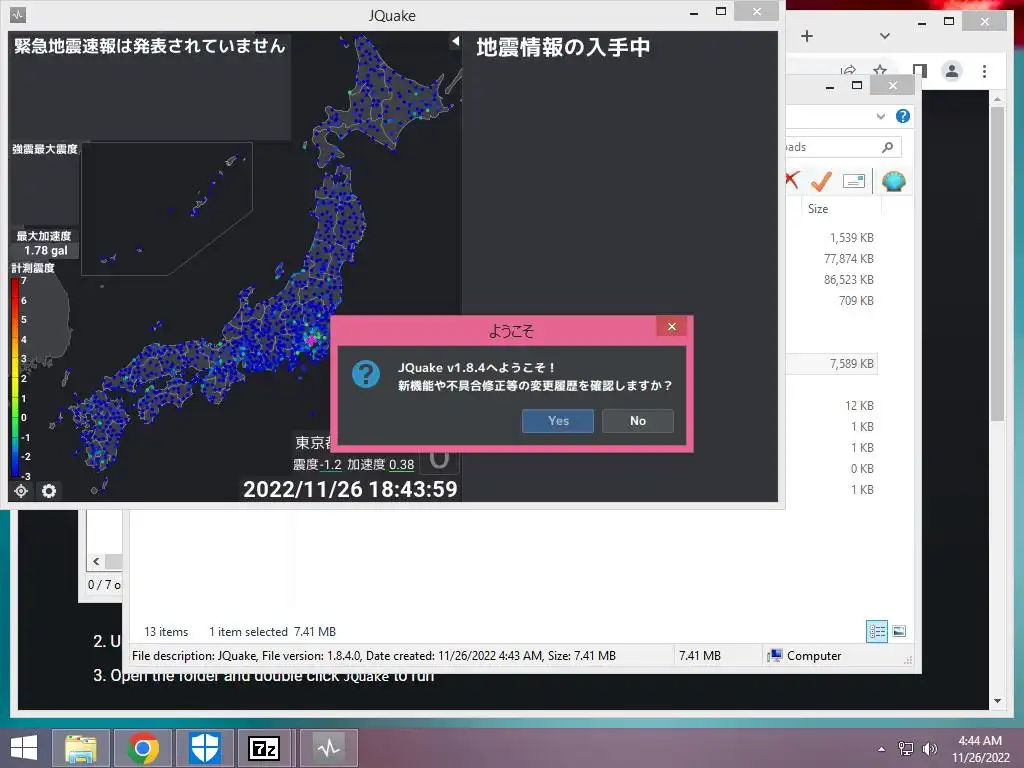Screen dimensions: 1024x768
Task: Open 7-Zip from taskbar
Action: 264,748
